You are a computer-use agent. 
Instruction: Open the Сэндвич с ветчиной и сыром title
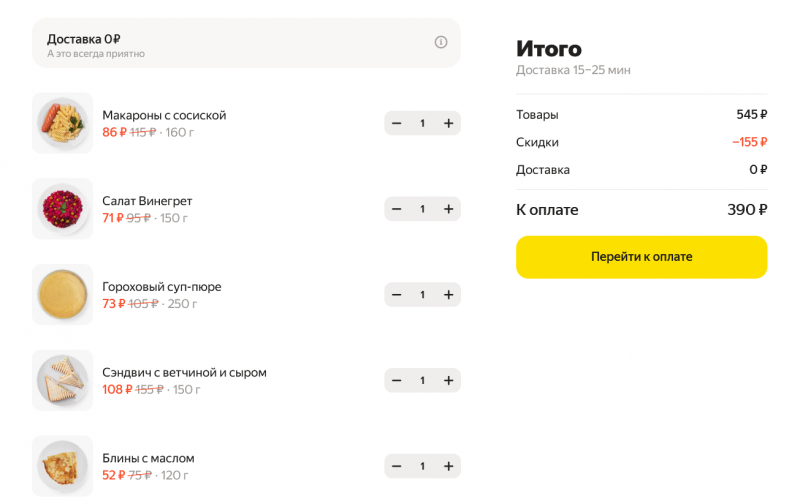click(x=184, y=372)
